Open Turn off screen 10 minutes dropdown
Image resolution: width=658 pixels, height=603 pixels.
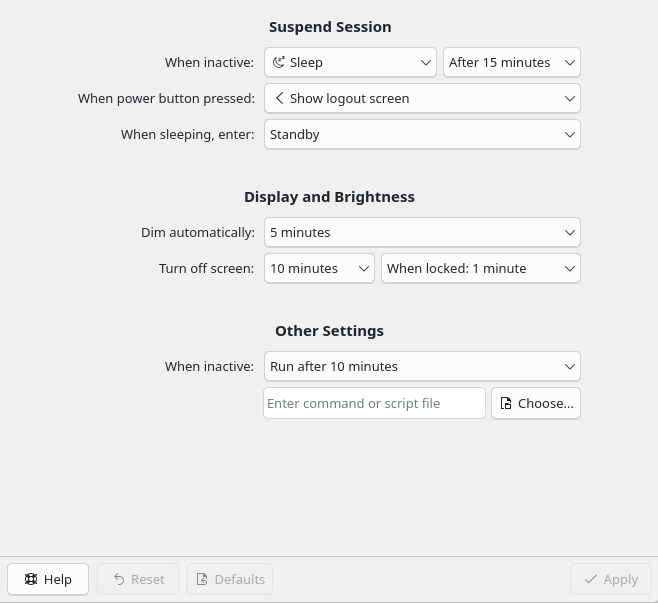click(319, 268)
